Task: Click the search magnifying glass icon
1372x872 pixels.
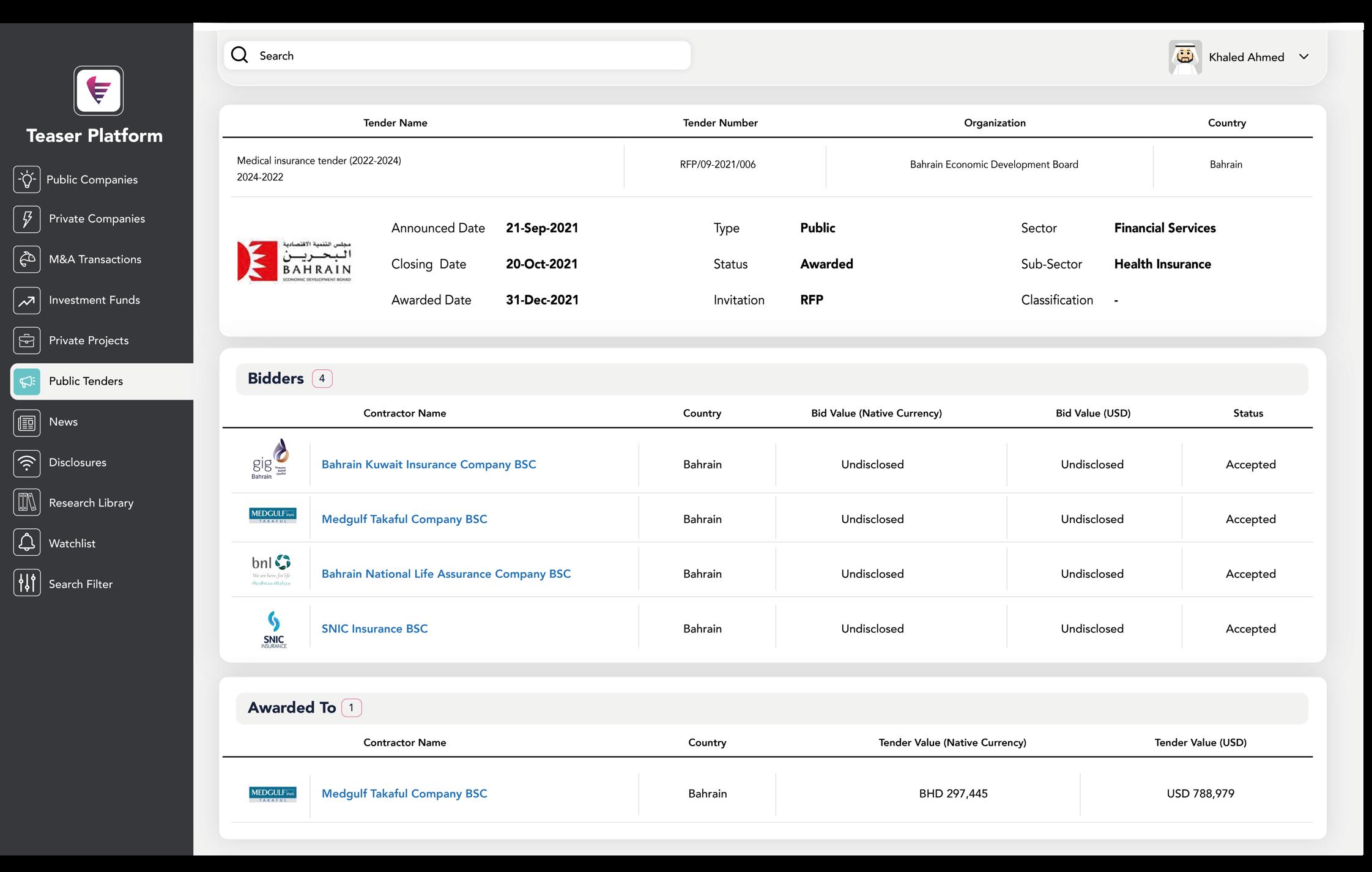Action: coord(240,56)
